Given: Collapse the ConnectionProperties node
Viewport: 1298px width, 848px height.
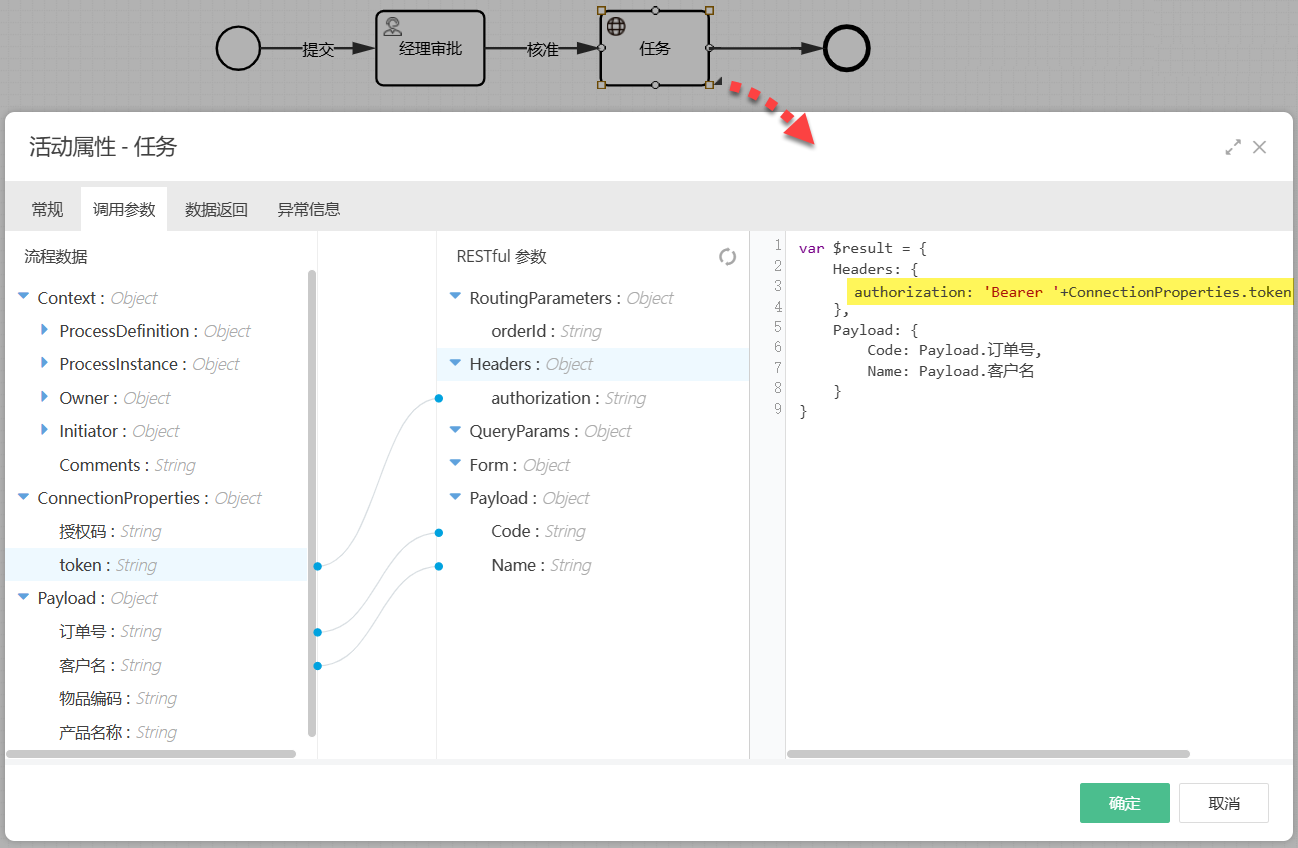Looking at the screenshot, I should pos(23,497).
